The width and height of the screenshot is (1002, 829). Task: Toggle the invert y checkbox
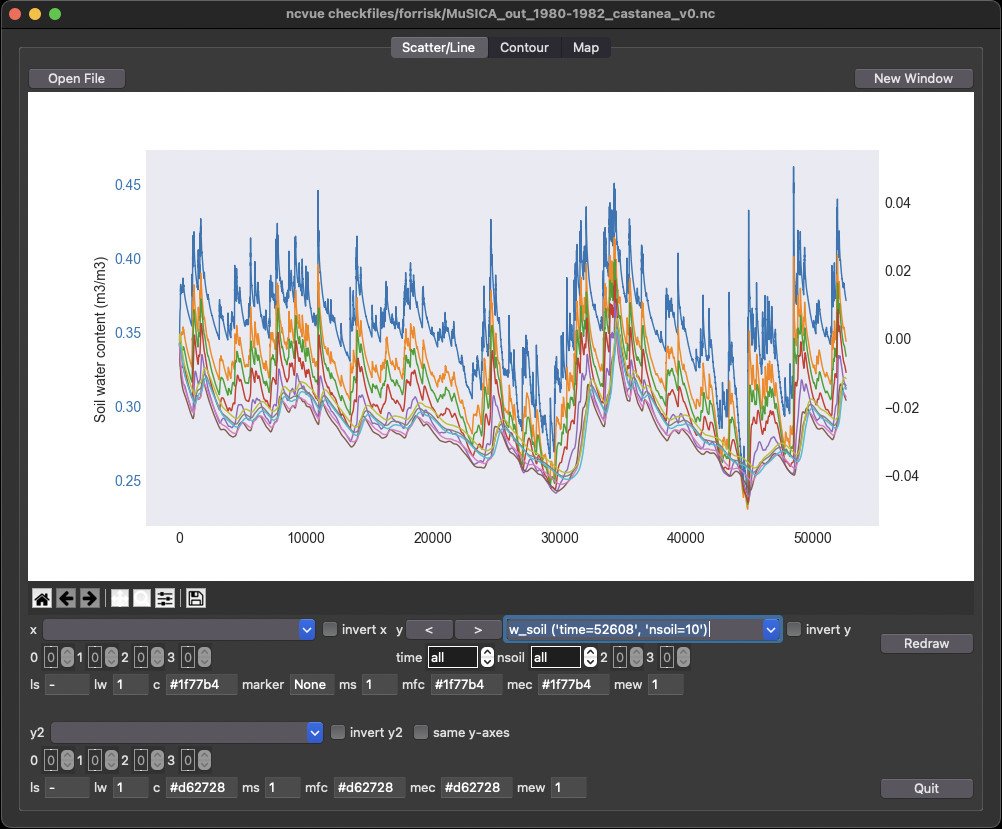(794, 630)
